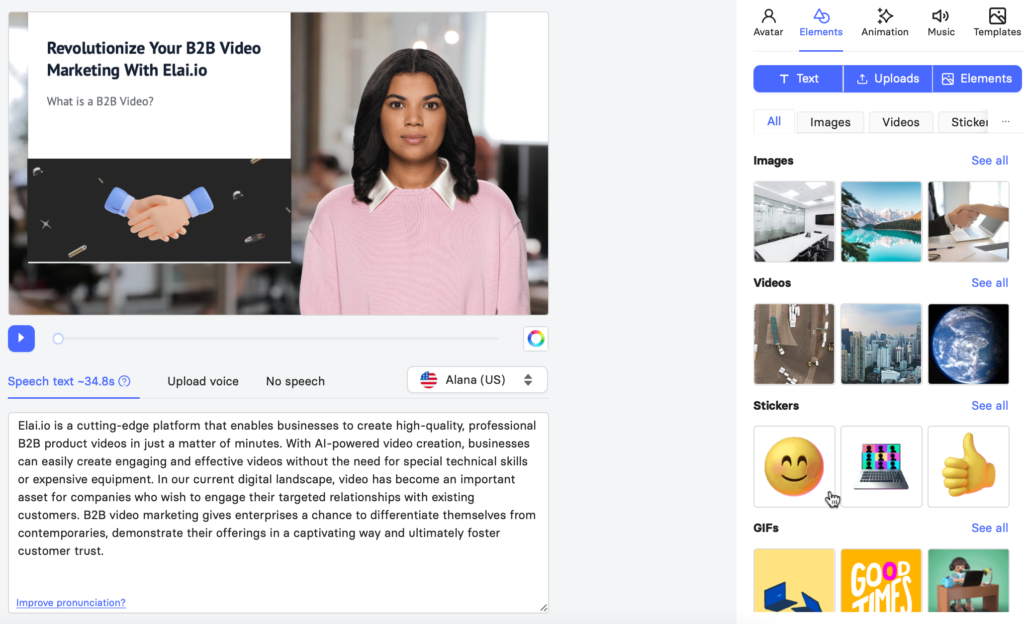Add the thumbs up sticker
1024x624 pixels.
coord(968,467)
